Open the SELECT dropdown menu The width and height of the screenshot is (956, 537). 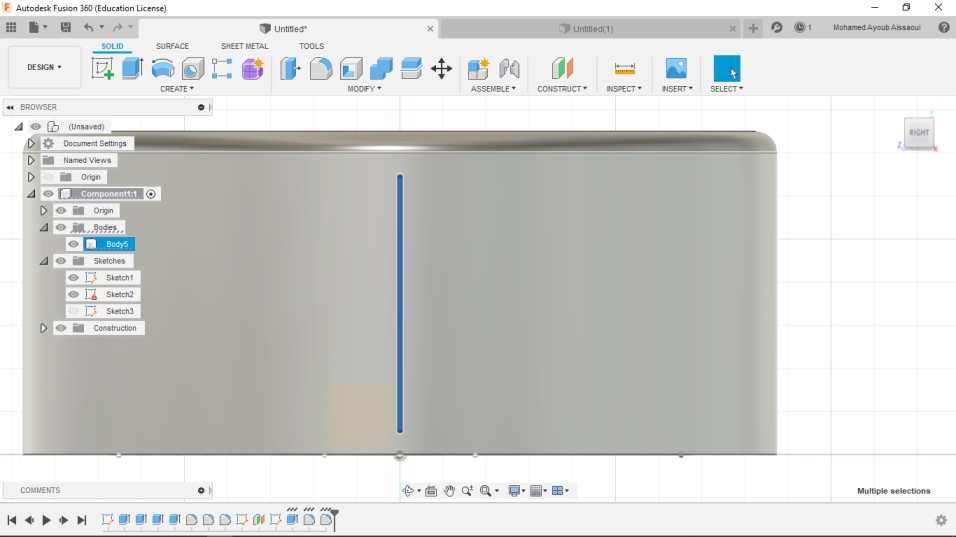click(x=727, y=89)
